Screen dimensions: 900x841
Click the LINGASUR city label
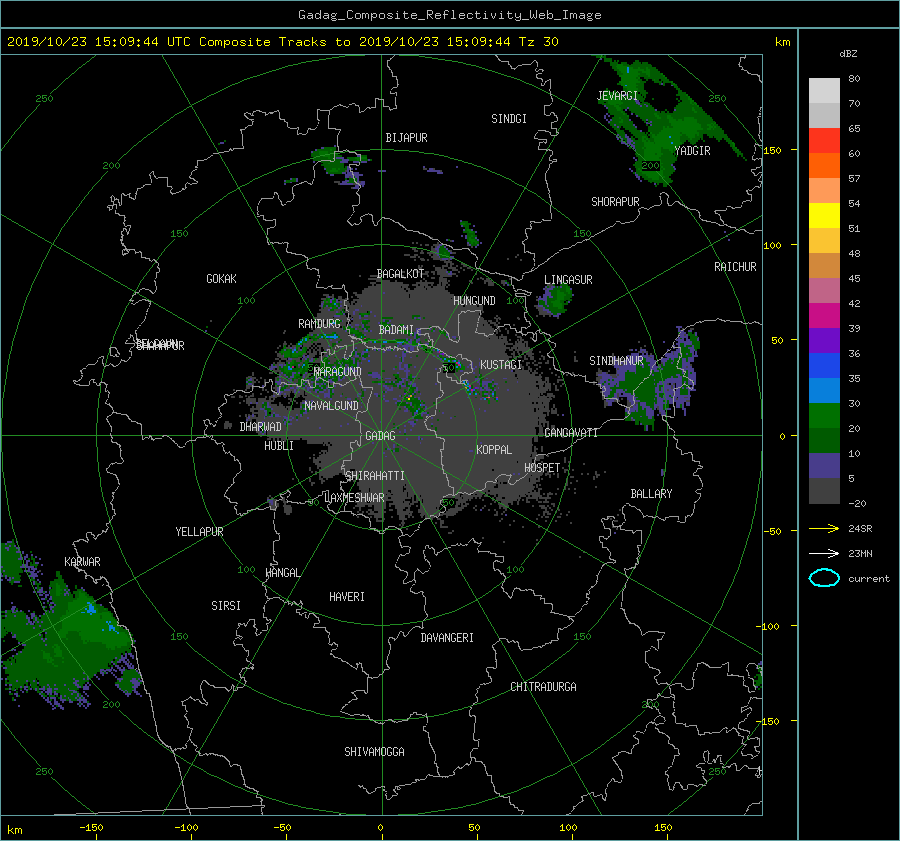pos(568,280)
